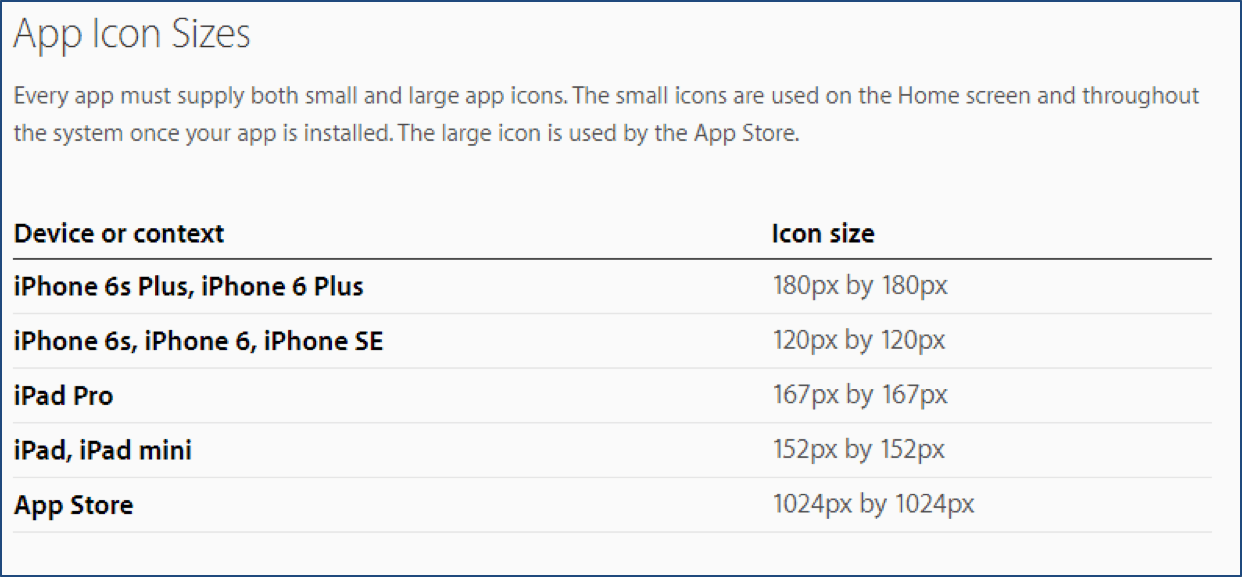
Task: Click the "Icon size" column header
Action: point(823,234)
